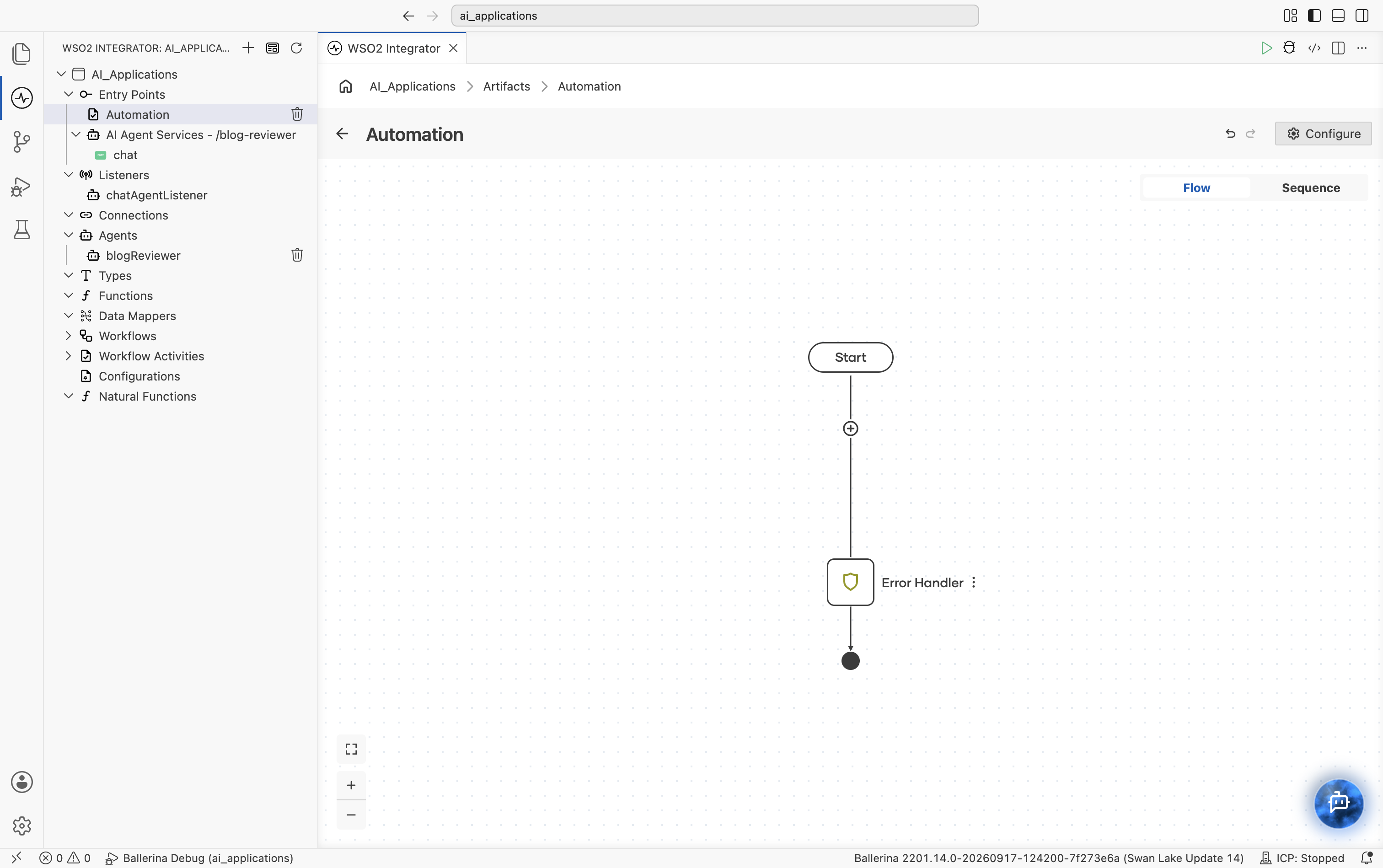Collapse AI Agent Services /blog-reviewer
The width and height of the screenshot is (1383, 868).
76,134
